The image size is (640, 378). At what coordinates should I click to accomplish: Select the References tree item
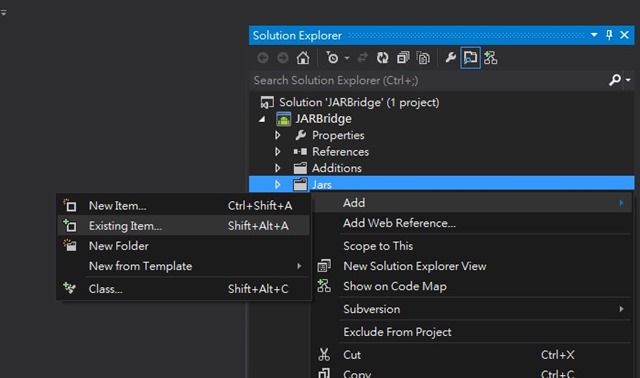click(340, 151)
